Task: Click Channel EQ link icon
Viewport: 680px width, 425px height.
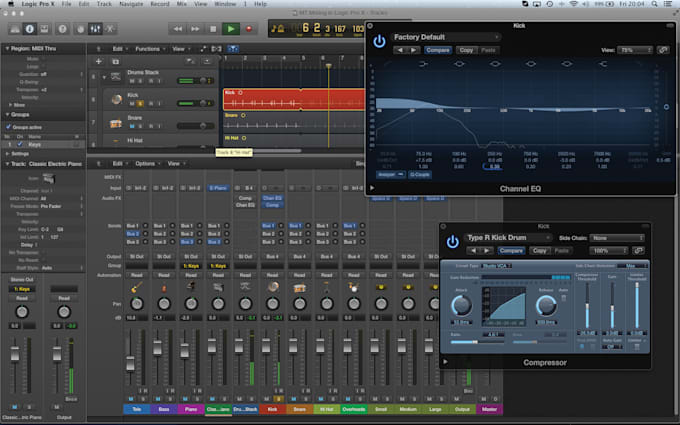Action: pyautogui.click(x=663, y=50)
